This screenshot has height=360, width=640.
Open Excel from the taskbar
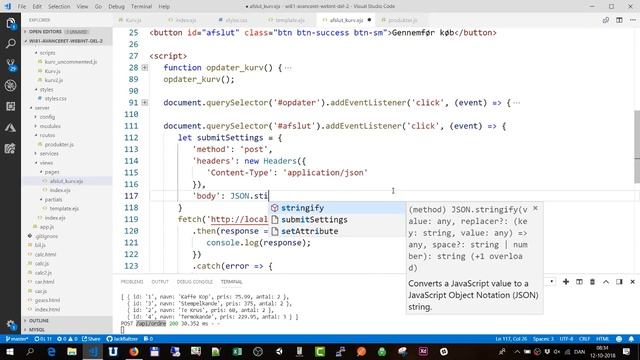(237, 351)
